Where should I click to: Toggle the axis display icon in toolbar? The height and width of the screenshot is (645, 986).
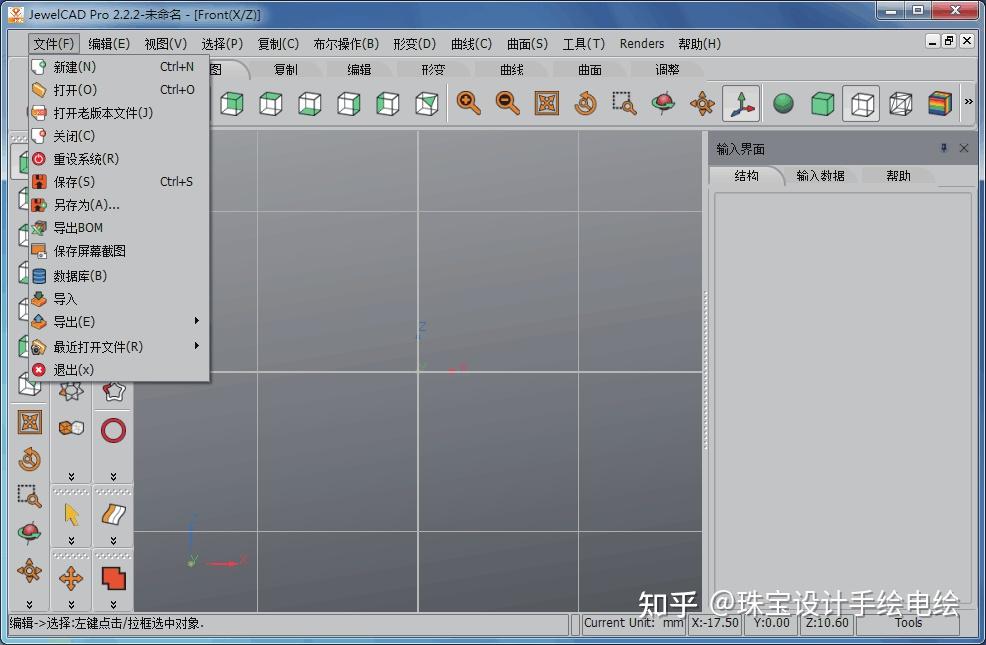pos(742,101)
